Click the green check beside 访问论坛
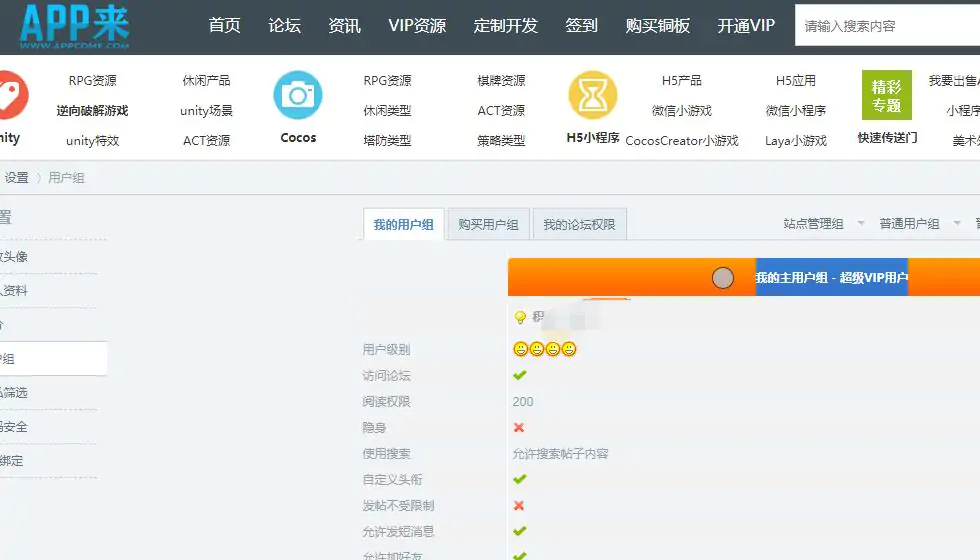This screenshot has height=560, width=980. (x=519, y=375)
